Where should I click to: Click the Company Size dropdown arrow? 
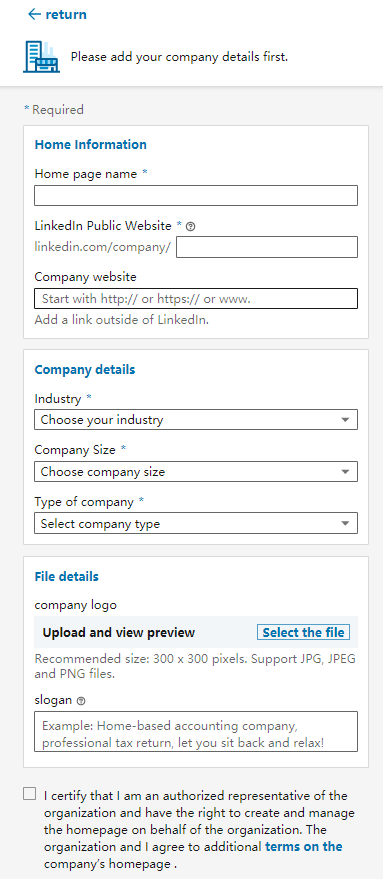coord(345,471)
